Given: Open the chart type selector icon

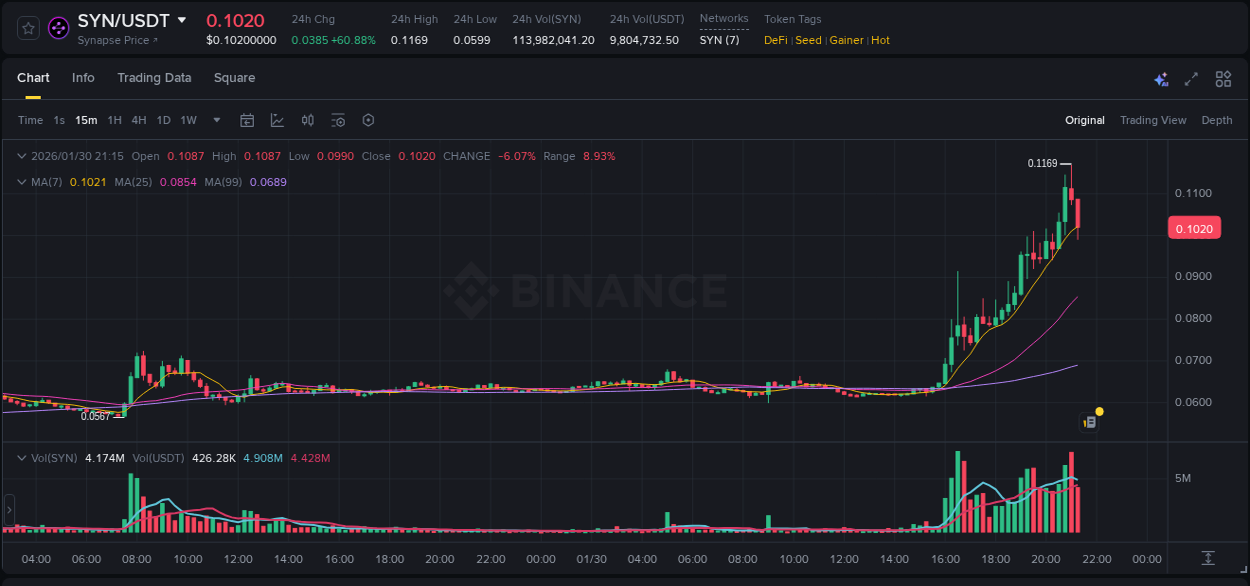Looking at the screenshot, I should 276,119.
